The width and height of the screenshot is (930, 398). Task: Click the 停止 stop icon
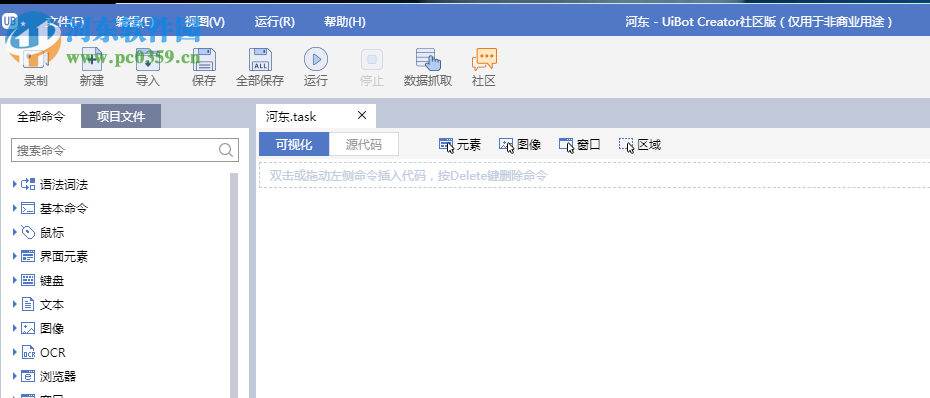[372, 59]
